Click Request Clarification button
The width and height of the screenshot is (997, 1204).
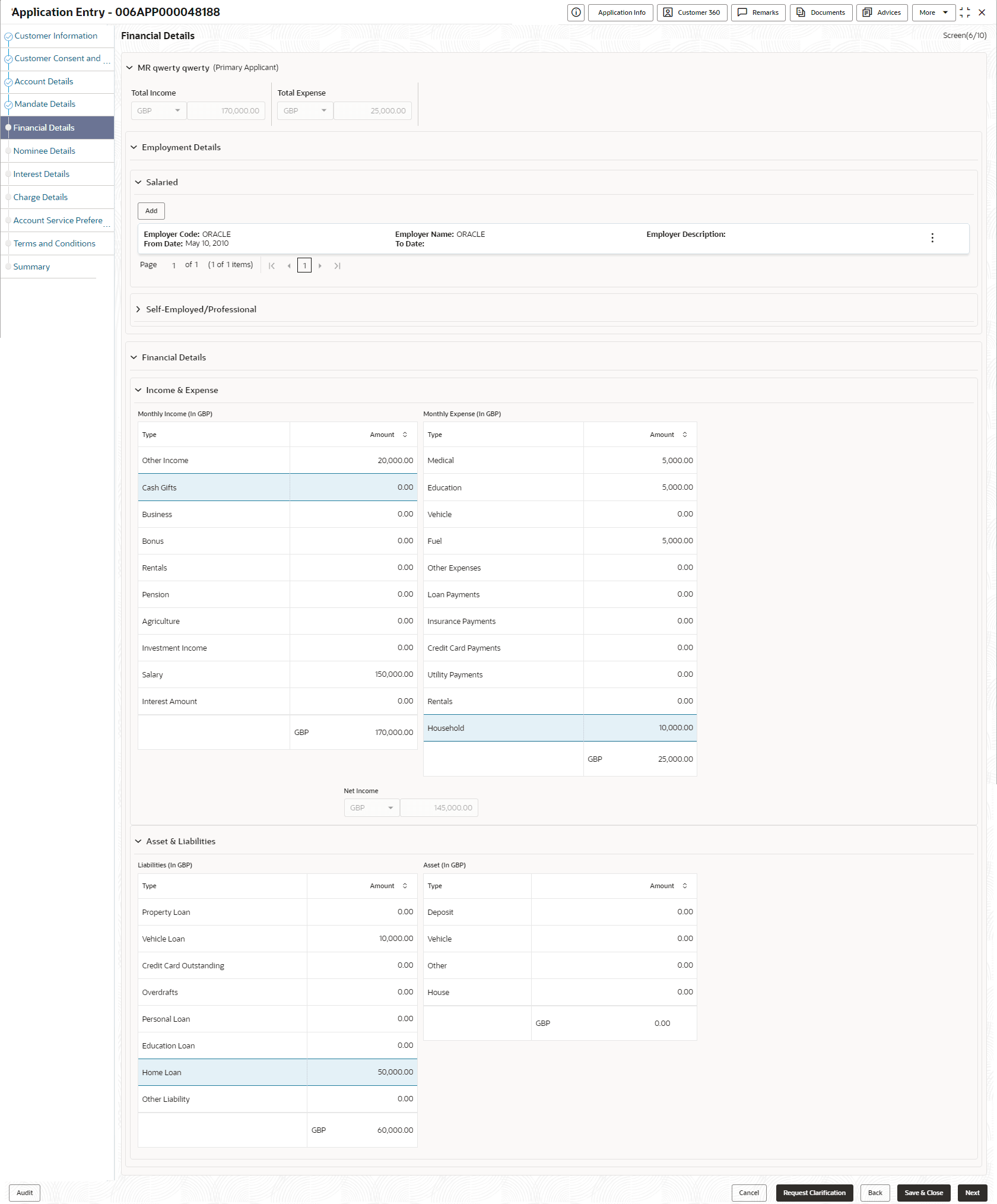[x=814, y=1193]
